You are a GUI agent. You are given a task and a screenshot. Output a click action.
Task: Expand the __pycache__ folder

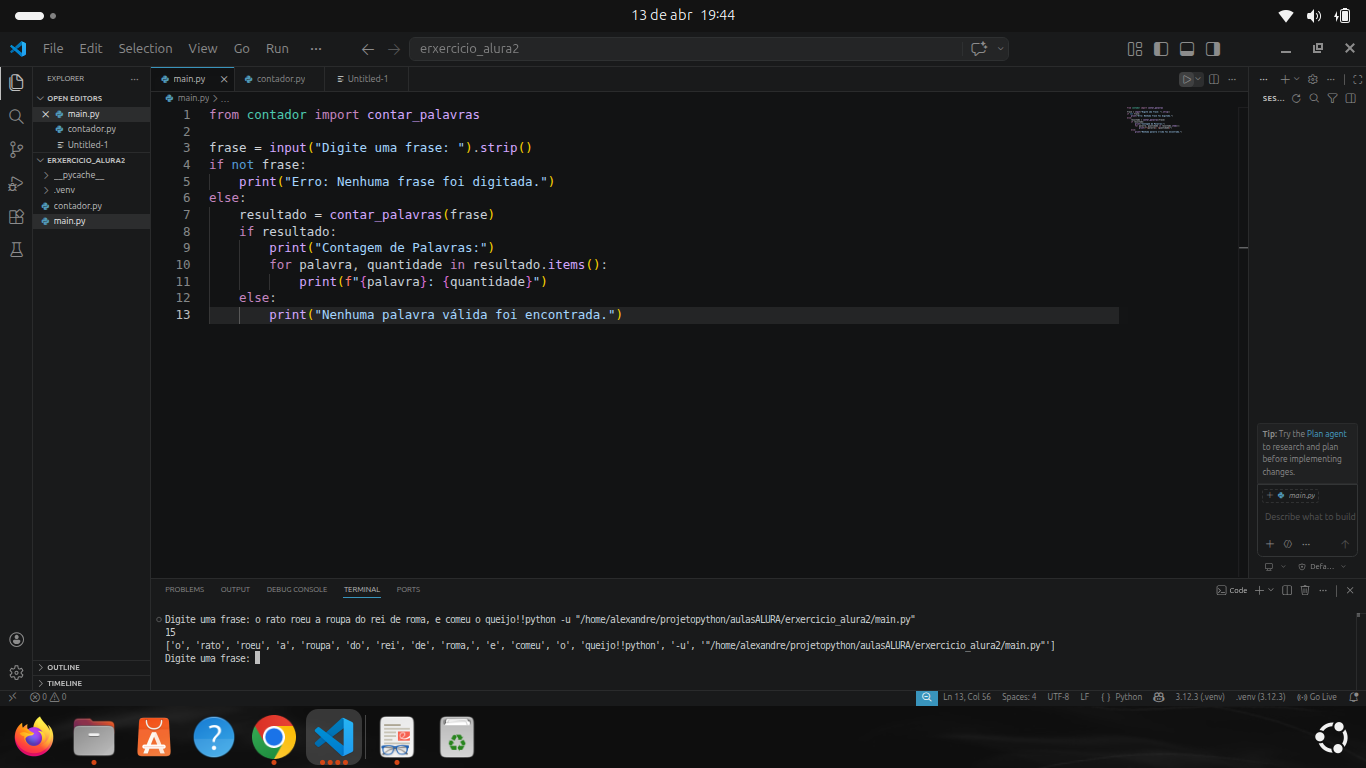78,175
